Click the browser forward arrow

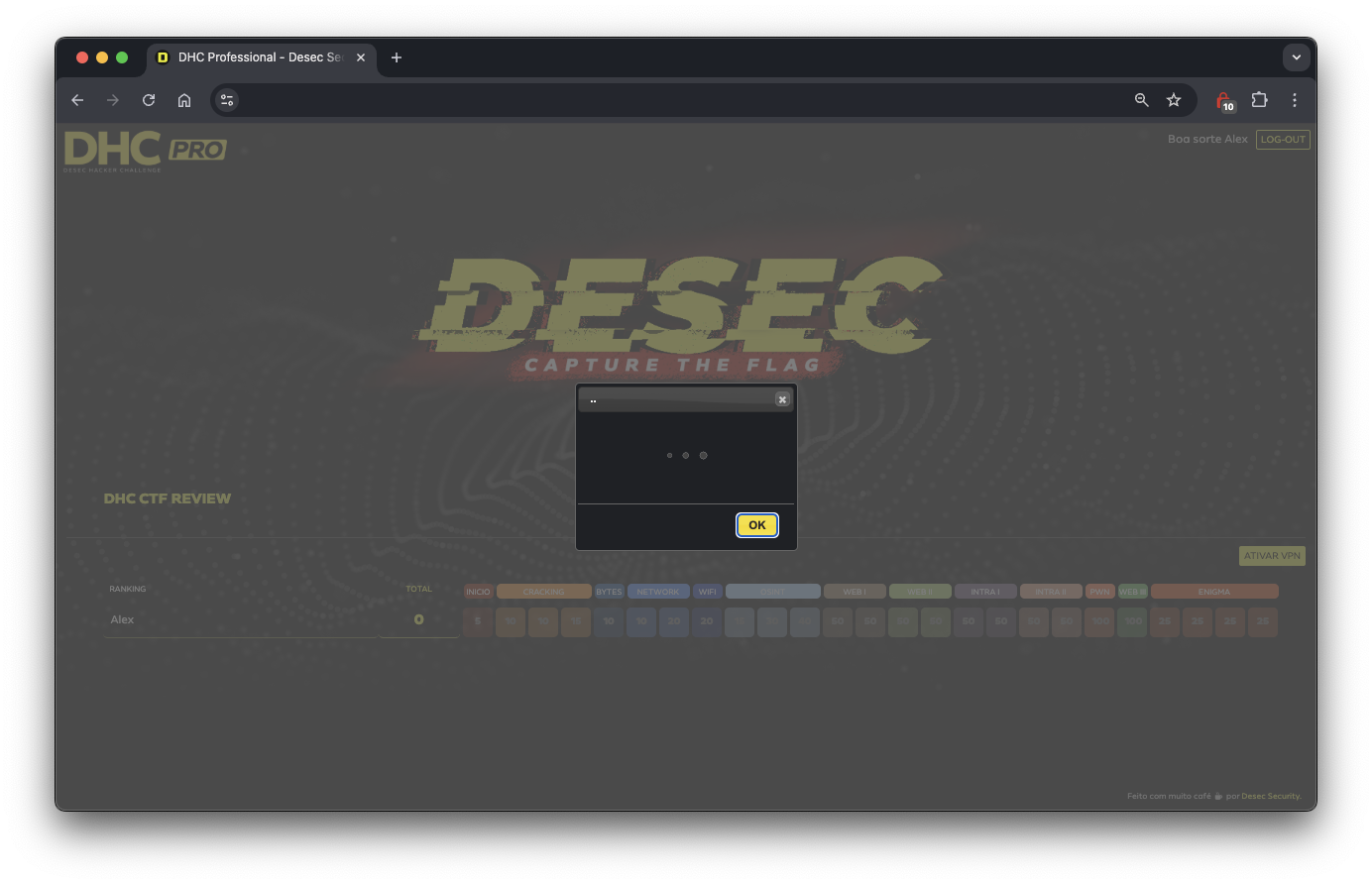pyautogui.click(x=113, y=100)
